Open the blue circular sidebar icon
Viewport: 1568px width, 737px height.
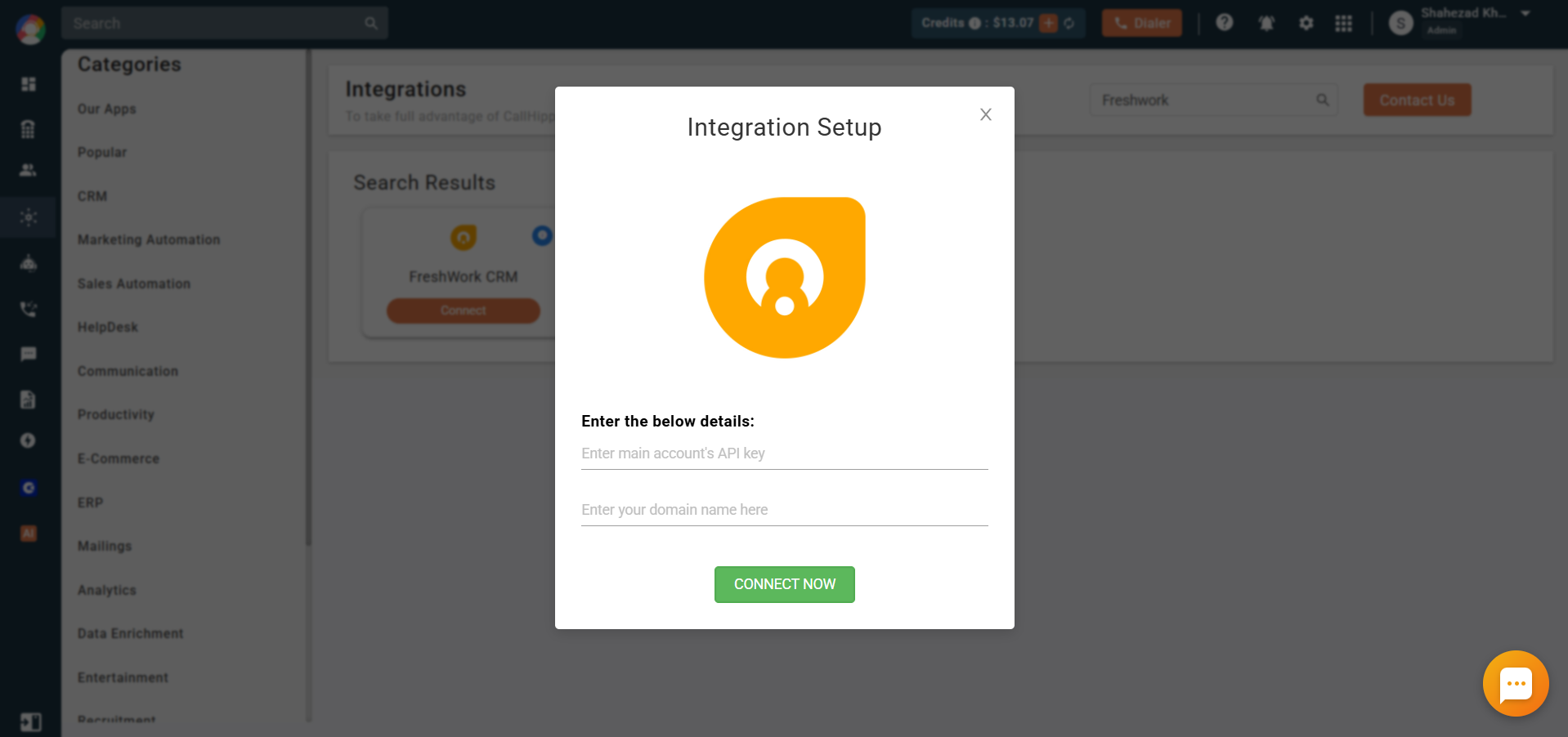[x=29, y=488]
